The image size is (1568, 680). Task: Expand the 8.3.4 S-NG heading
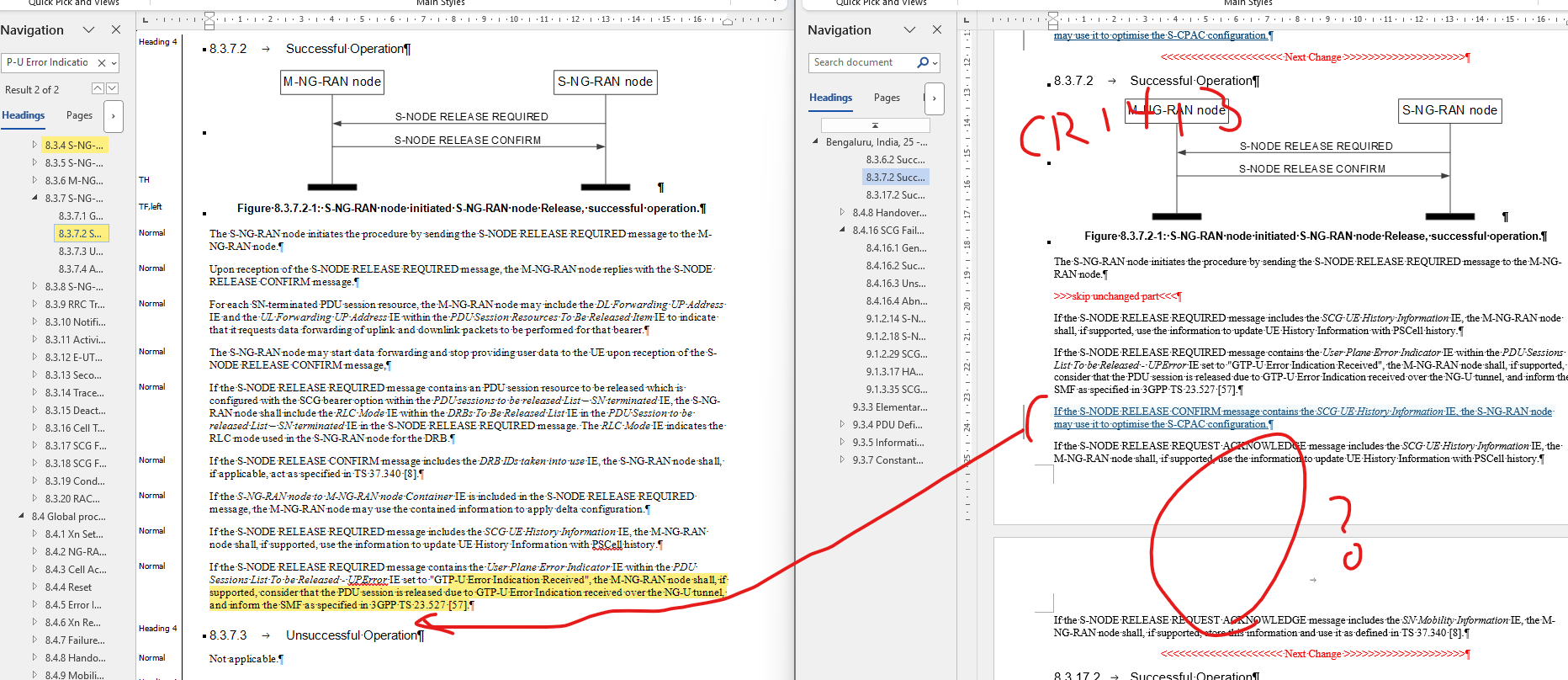pyautogui.click(x=34, y=145)
